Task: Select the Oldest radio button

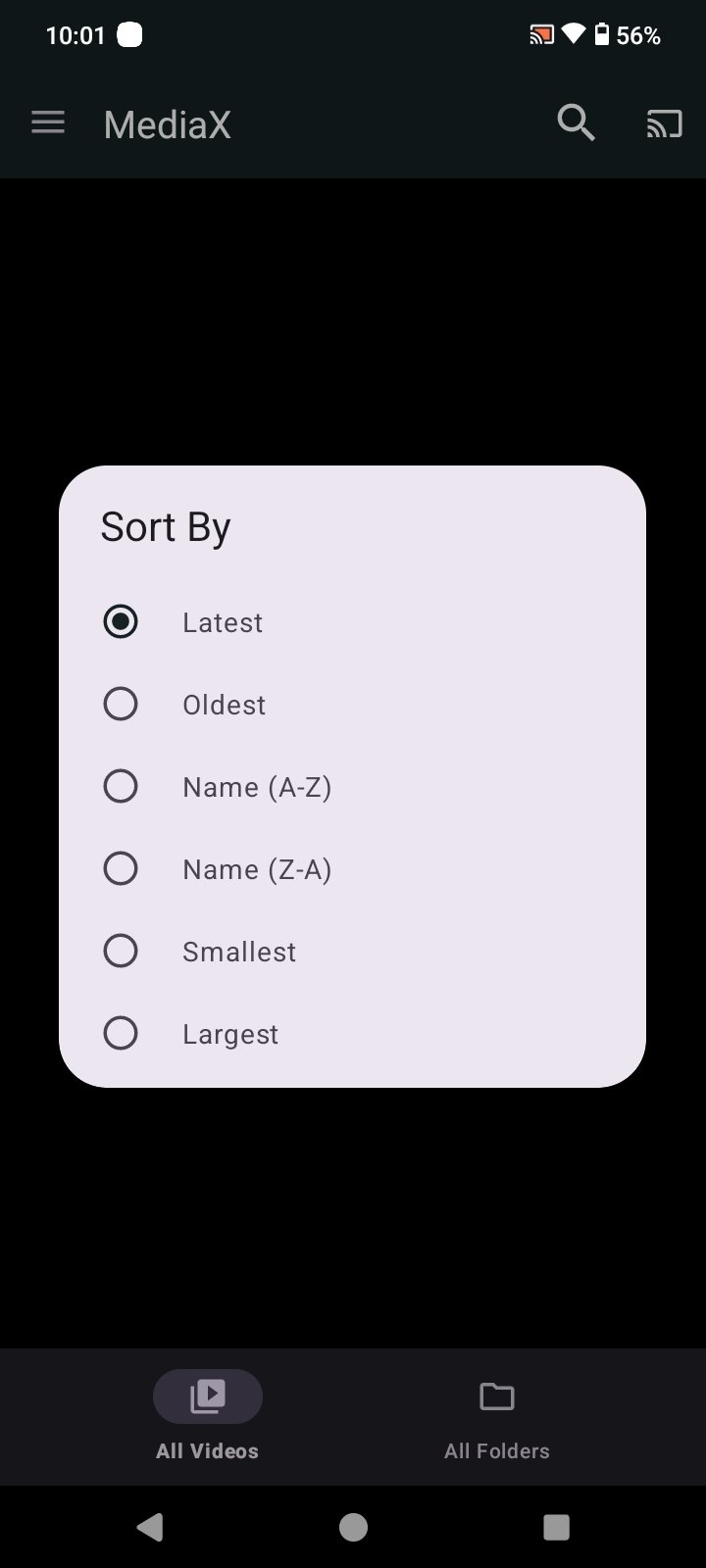Action: (121, 704)
